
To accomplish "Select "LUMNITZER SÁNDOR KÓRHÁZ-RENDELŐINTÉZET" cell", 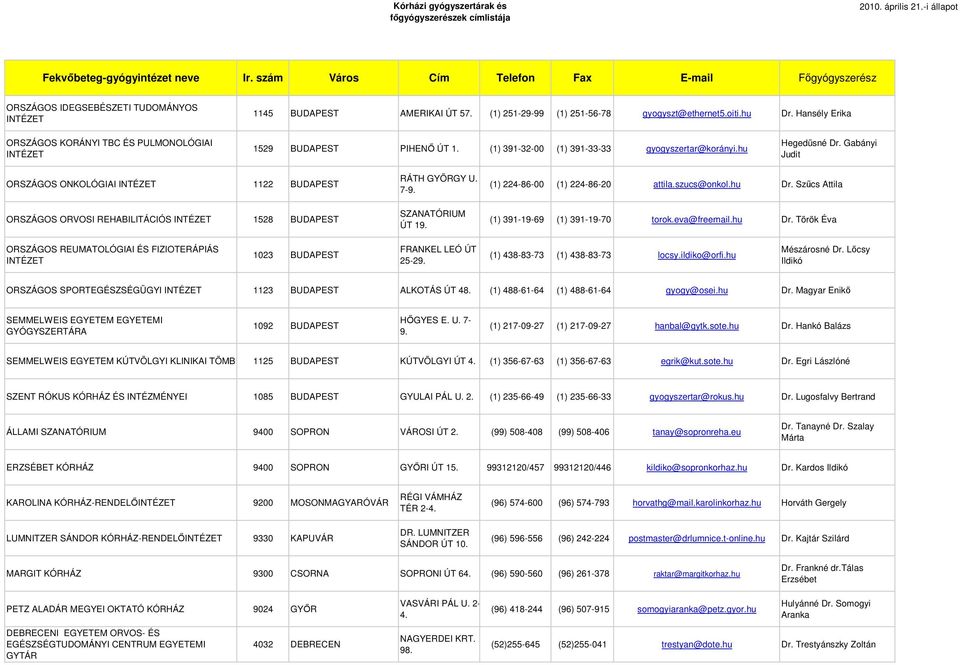I will (121, 538).
